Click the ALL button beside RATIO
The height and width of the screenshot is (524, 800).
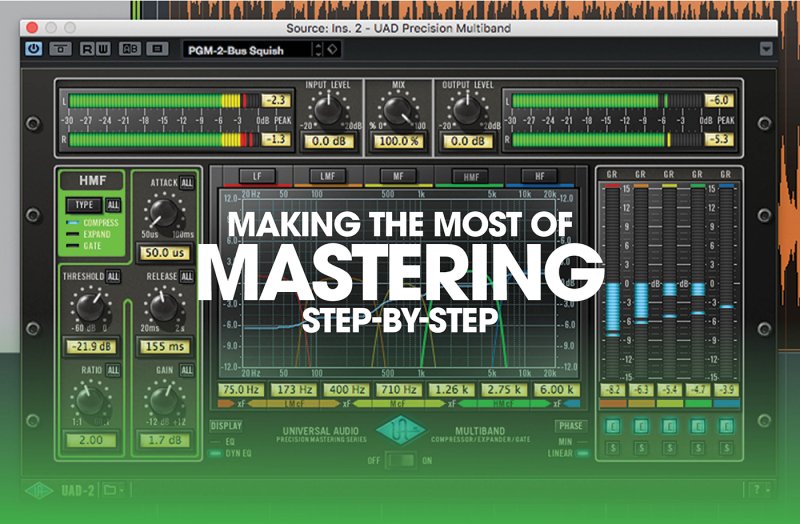113,370
